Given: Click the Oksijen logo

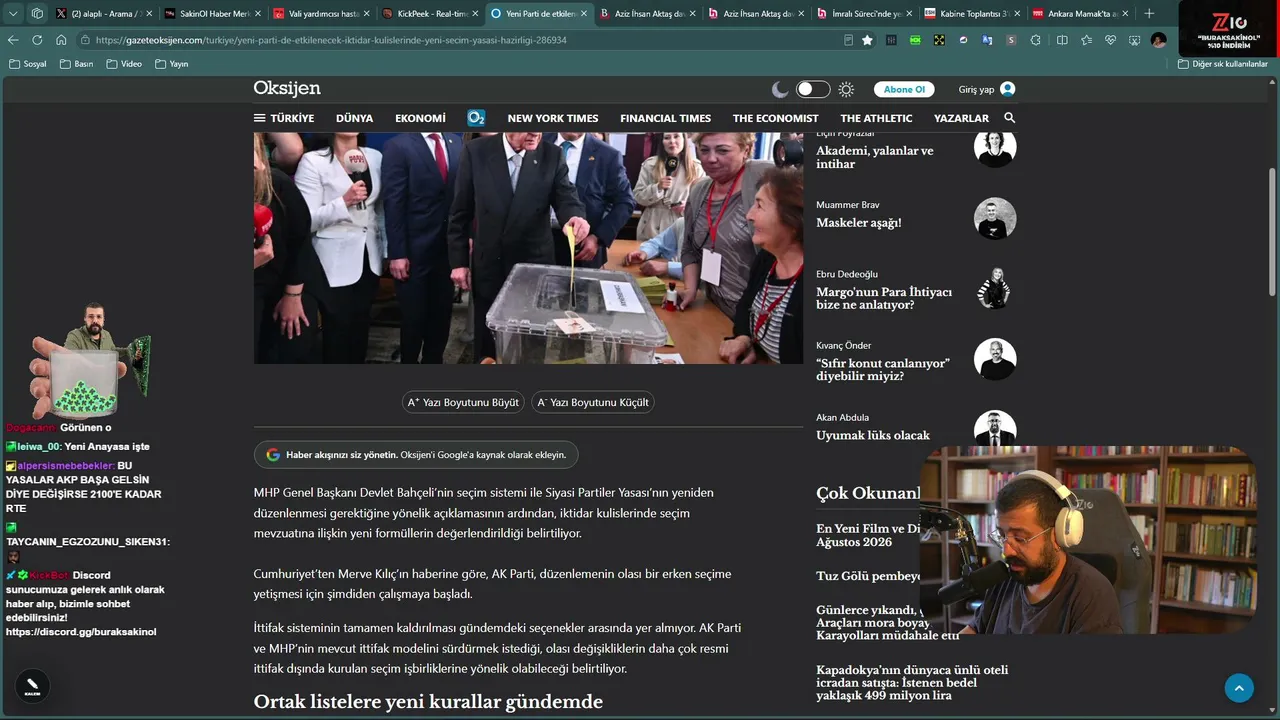Looking at the screenshot, I should [x=287, y=88].
